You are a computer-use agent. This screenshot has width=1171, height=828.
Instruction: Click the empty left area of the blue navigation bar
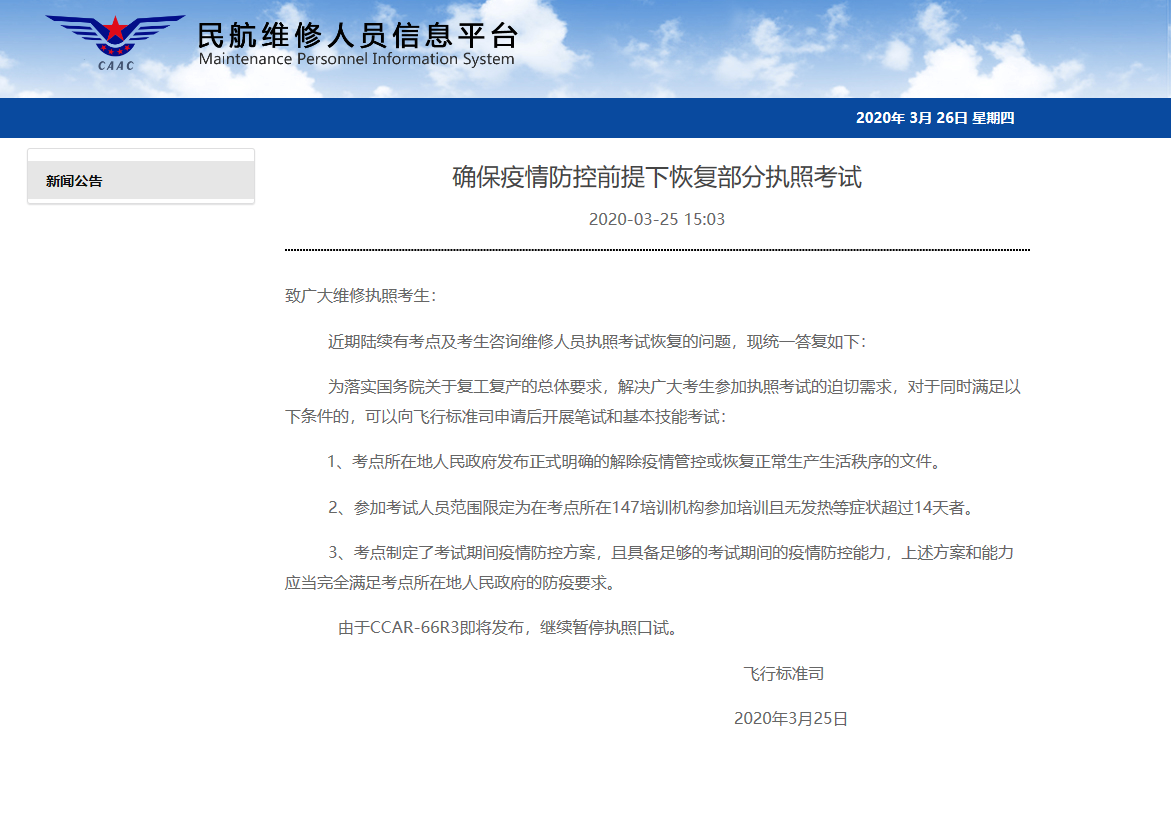pyautogui.click(x=300, y=118)
